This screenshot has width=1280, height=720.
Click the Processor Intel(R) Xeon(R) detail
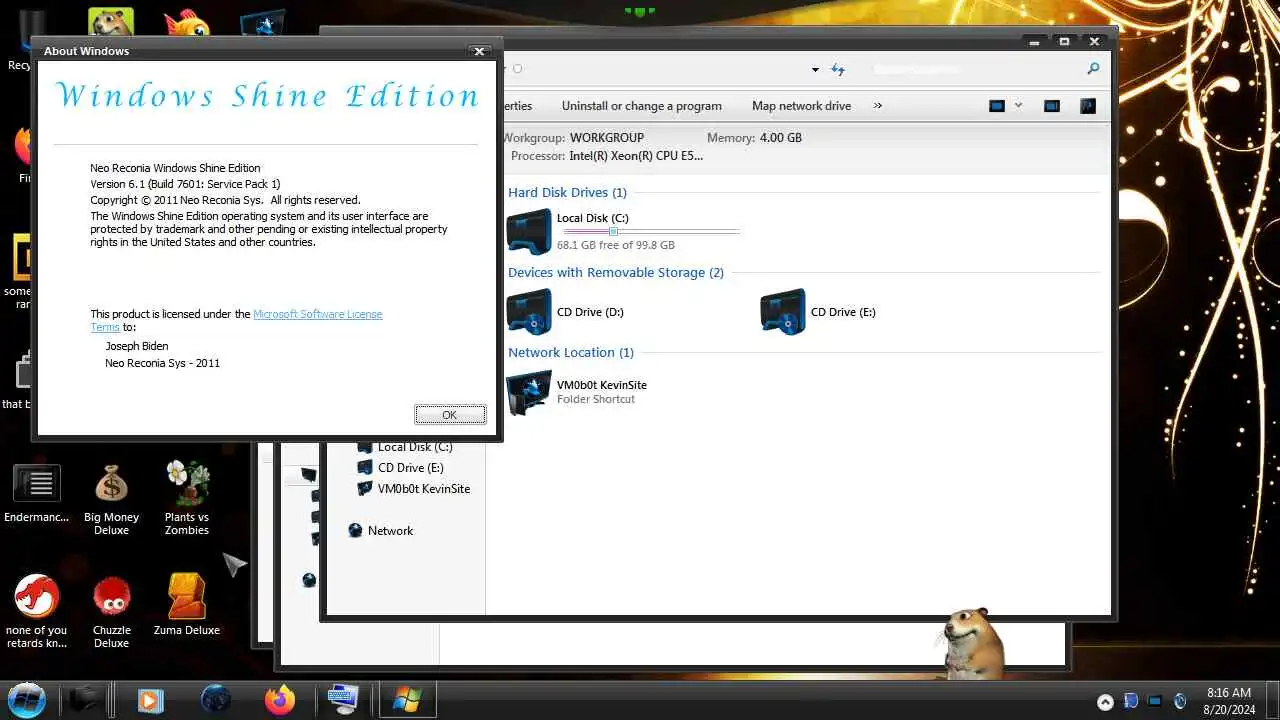pyautogui.click(x=607, y=156)
